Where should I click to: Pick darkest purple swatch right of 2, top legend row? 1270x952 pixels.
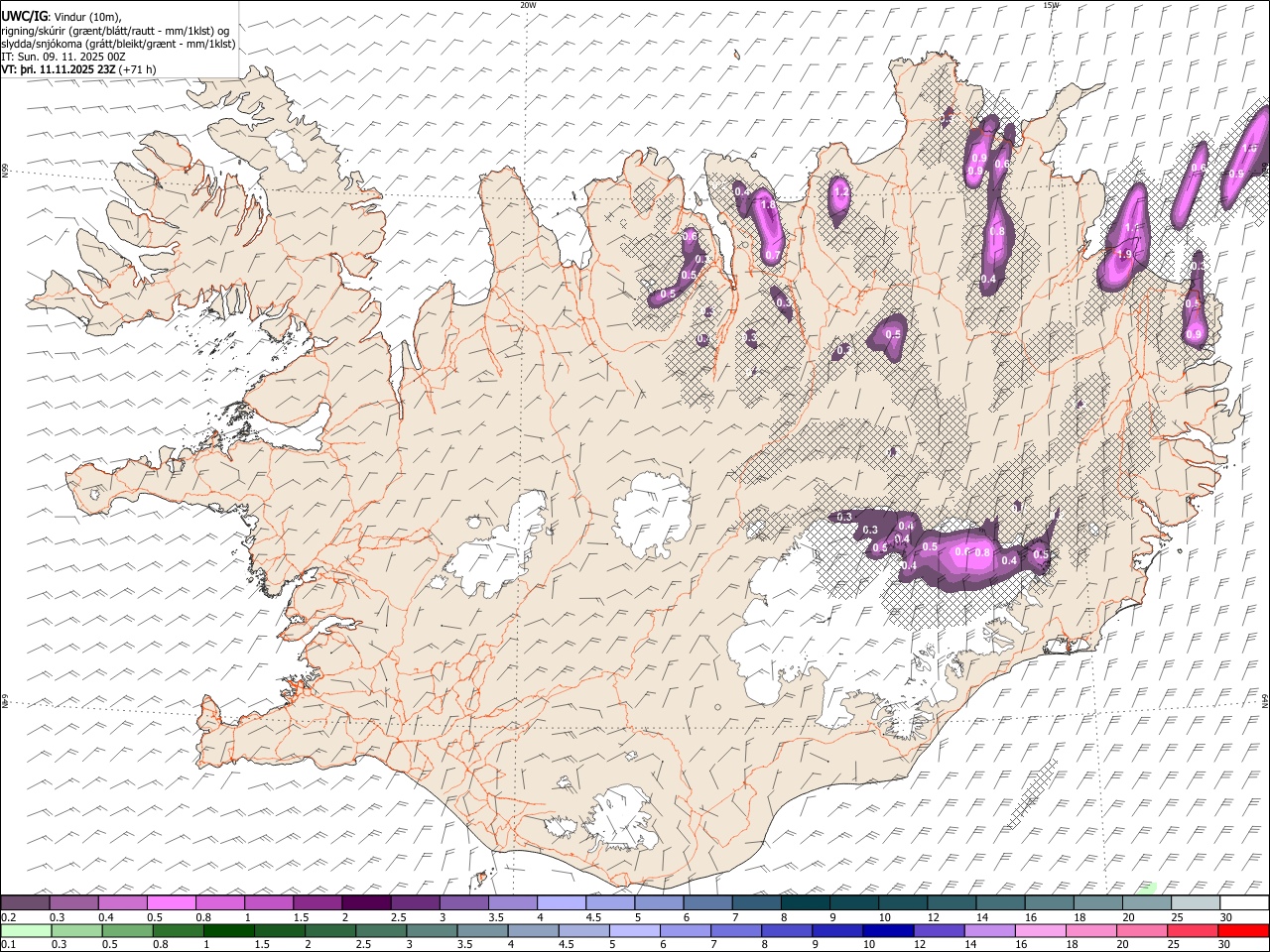(365, 903)
